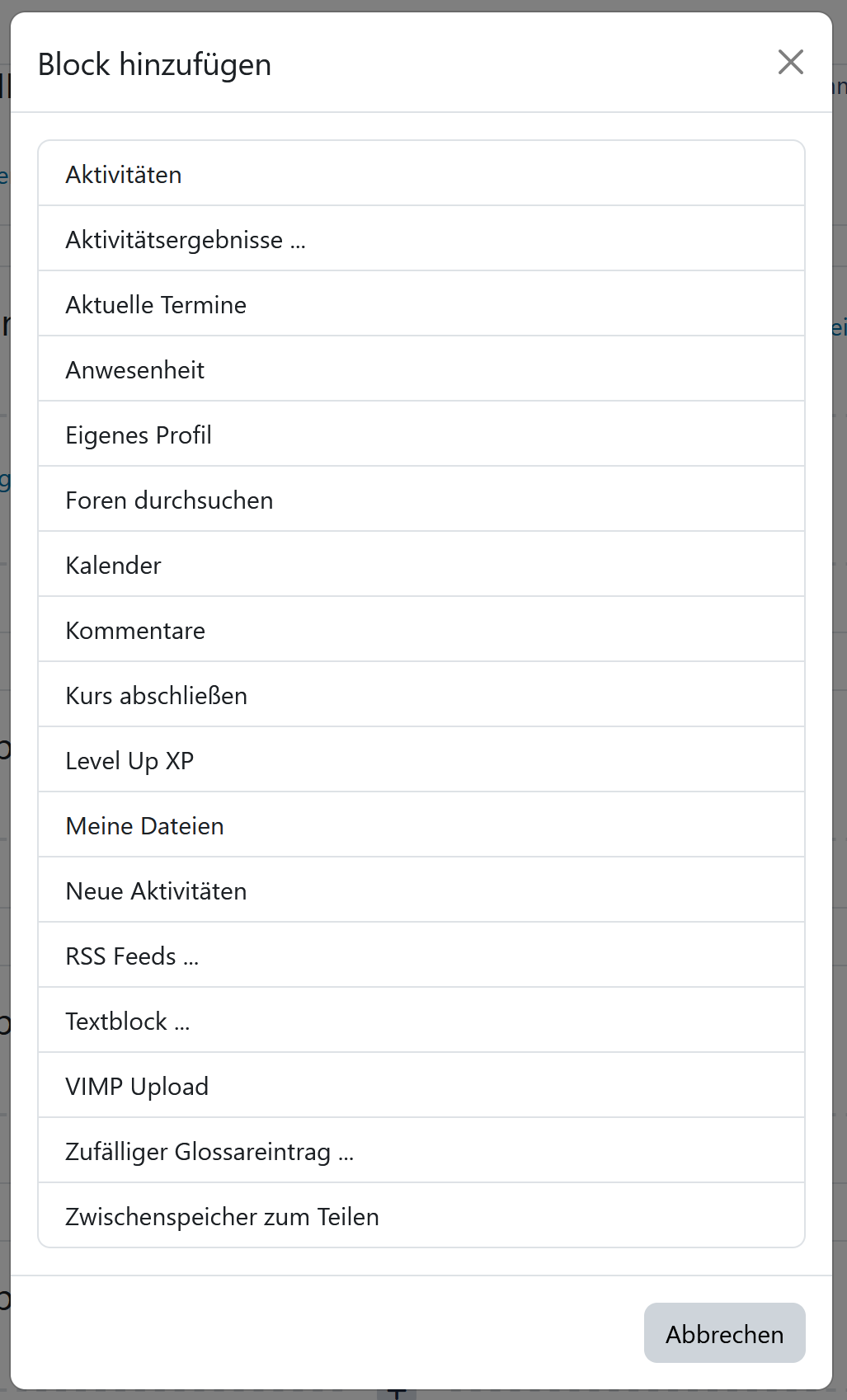Close the Block hinzufügen dialog
The image size is (847, 1400).
(x=790, y=62)
